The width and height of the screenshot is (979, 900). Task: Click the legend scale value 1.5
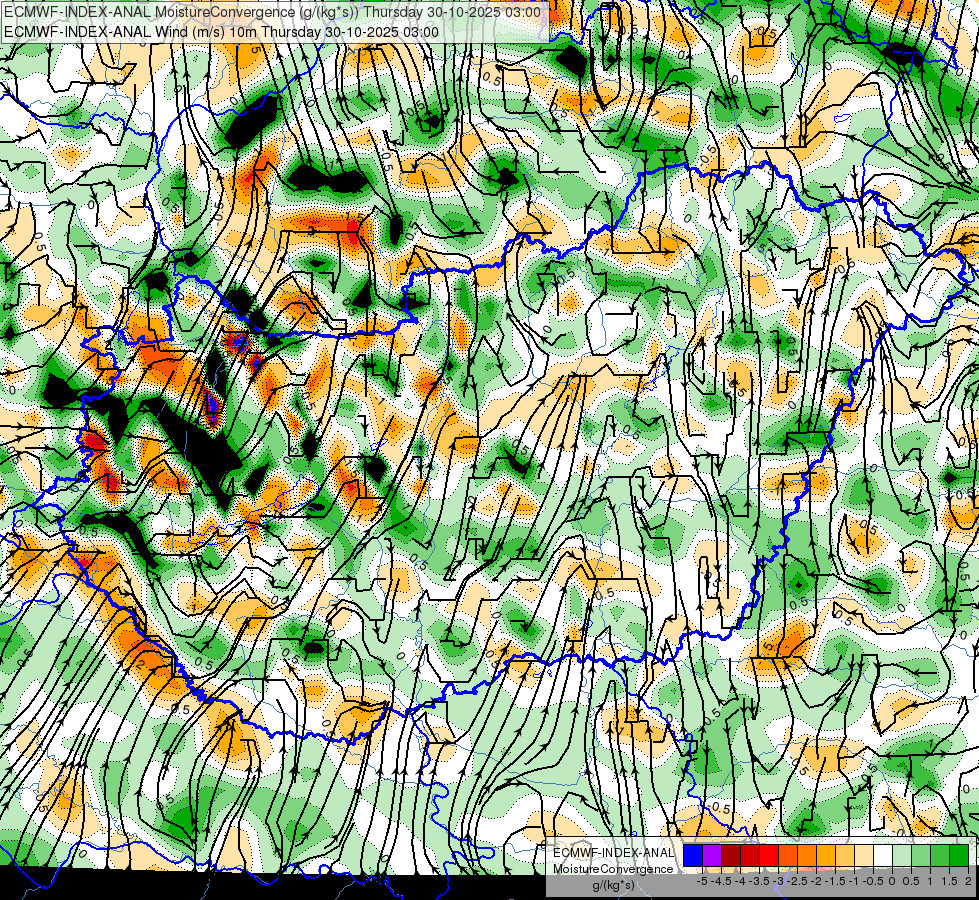(949, 881)
